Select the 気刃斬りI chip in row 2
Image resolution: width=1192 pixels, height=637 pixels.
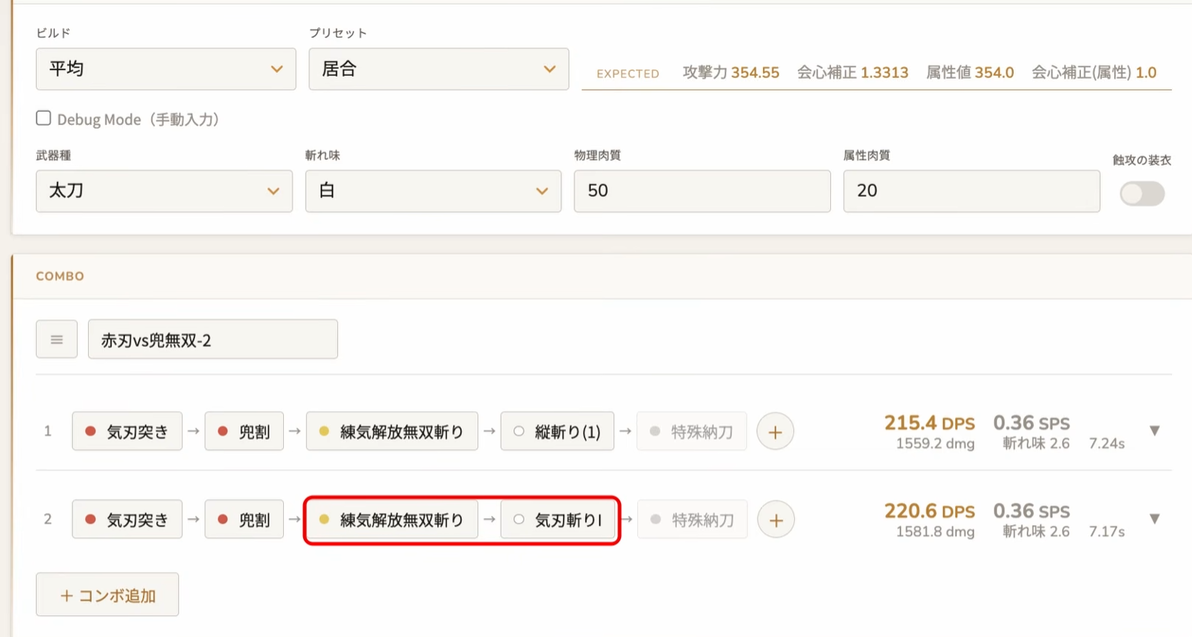(x=557, y=520)
